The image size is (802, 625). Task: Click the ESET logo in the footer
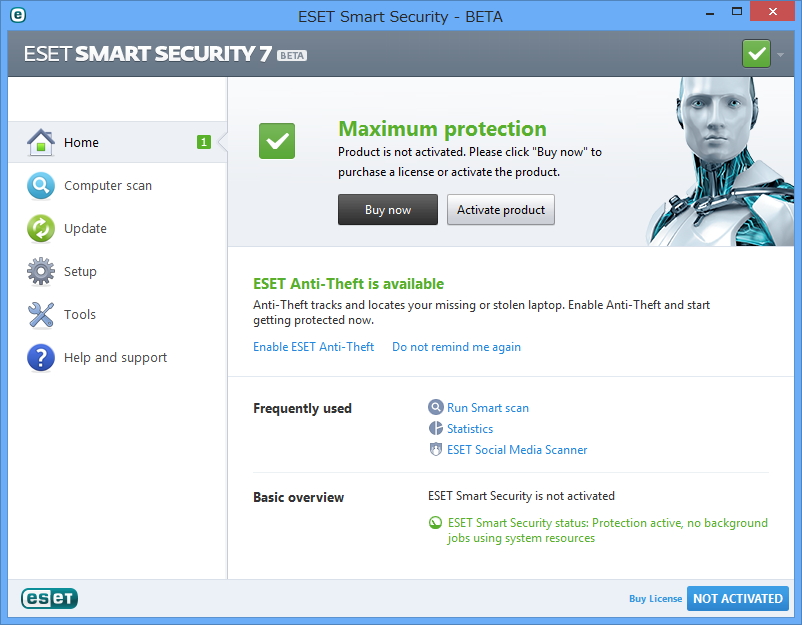coord(48,598)
